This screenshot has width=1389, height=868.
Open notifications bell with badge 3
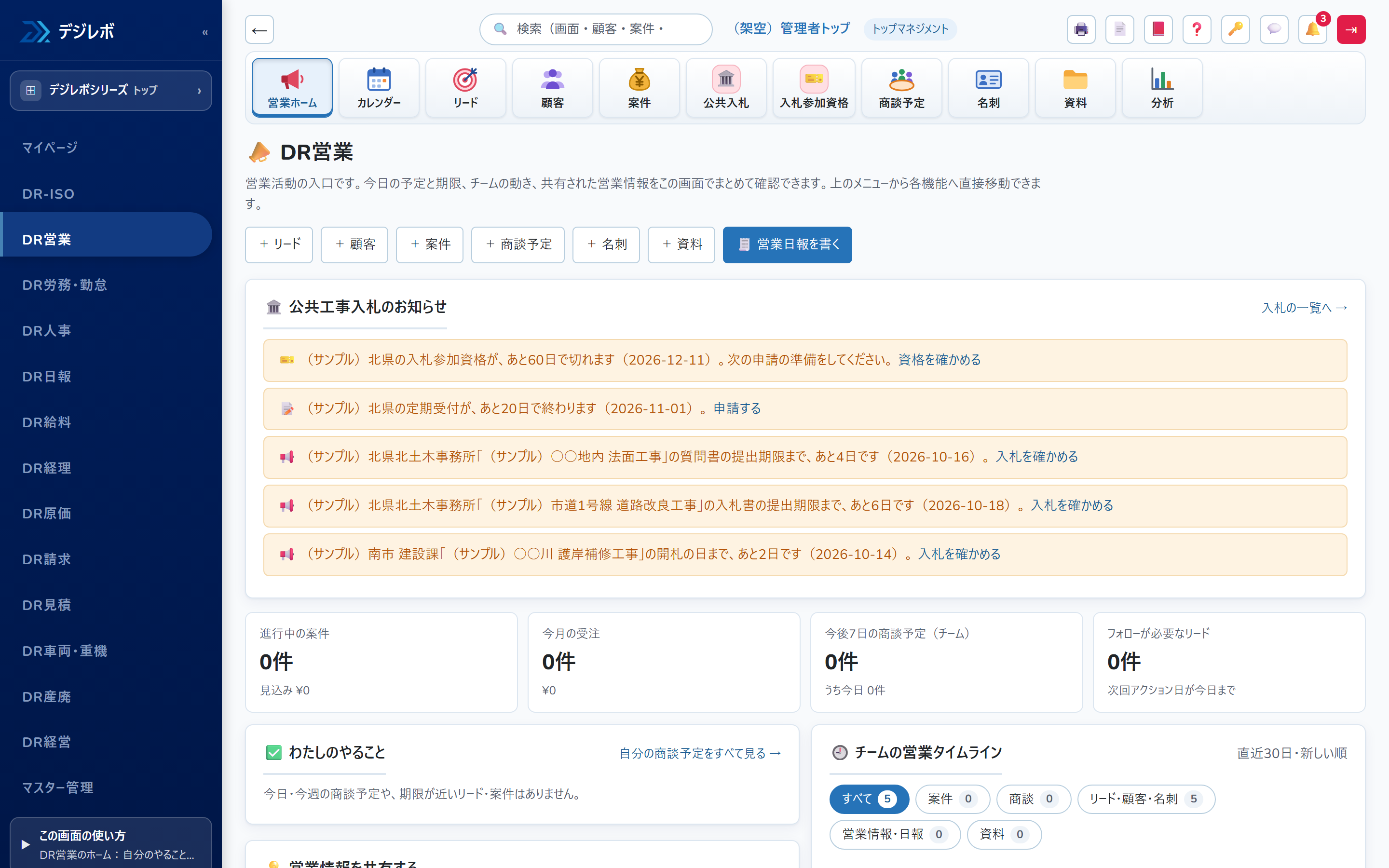click(x=1313, y=29)
